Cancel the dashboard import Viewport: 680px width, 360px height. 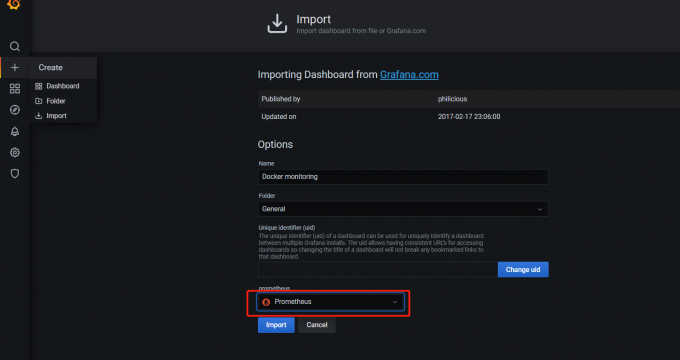[x=317, y=325]
